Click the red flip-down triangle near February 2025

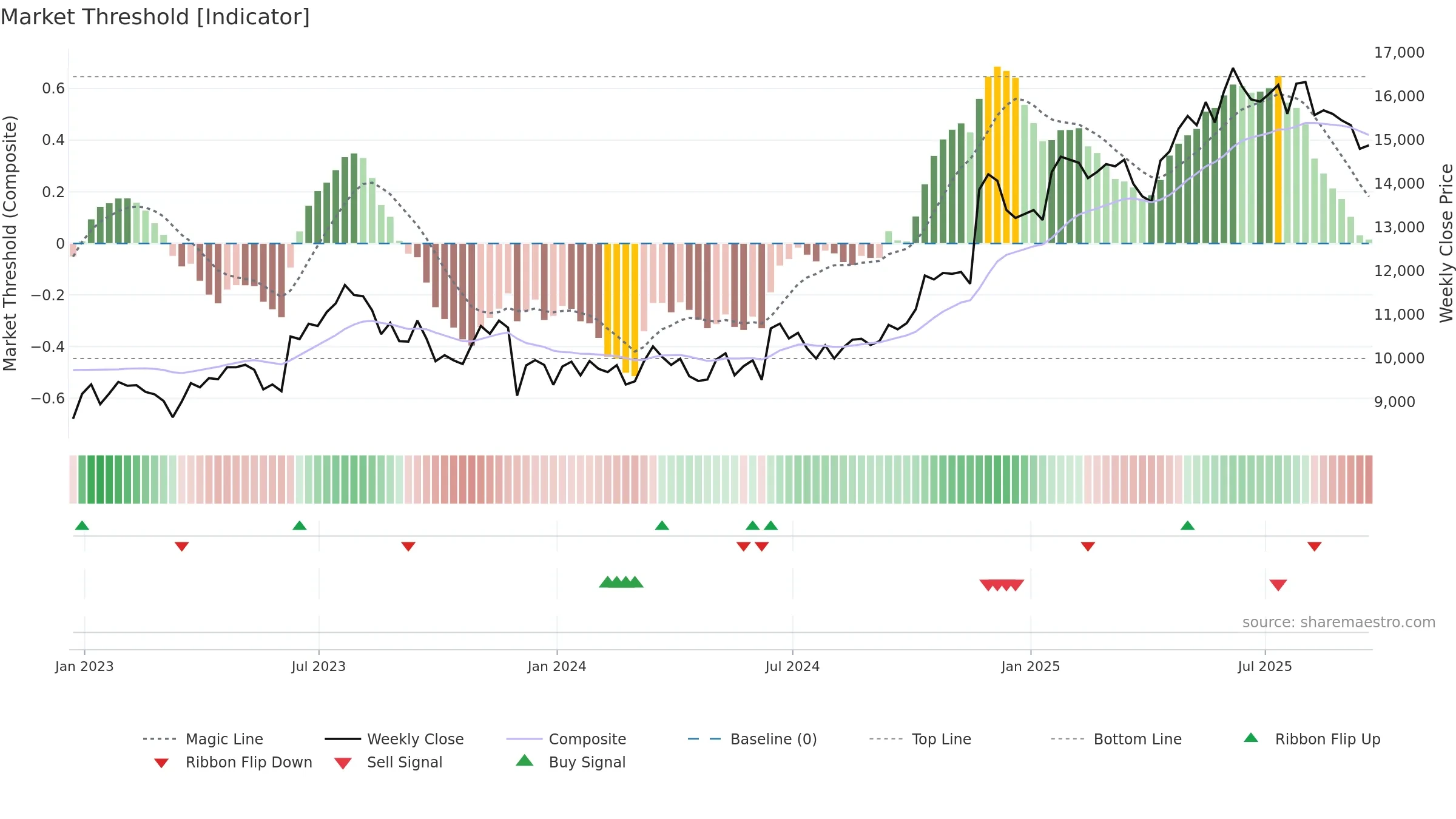coord(1088,547)
